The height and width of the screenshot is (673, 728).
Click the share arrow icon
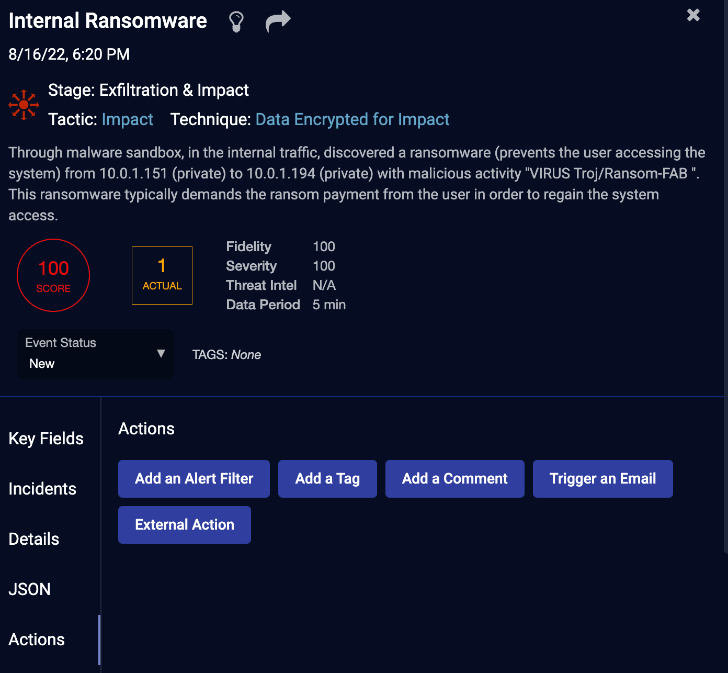click(x=278, y=21)
